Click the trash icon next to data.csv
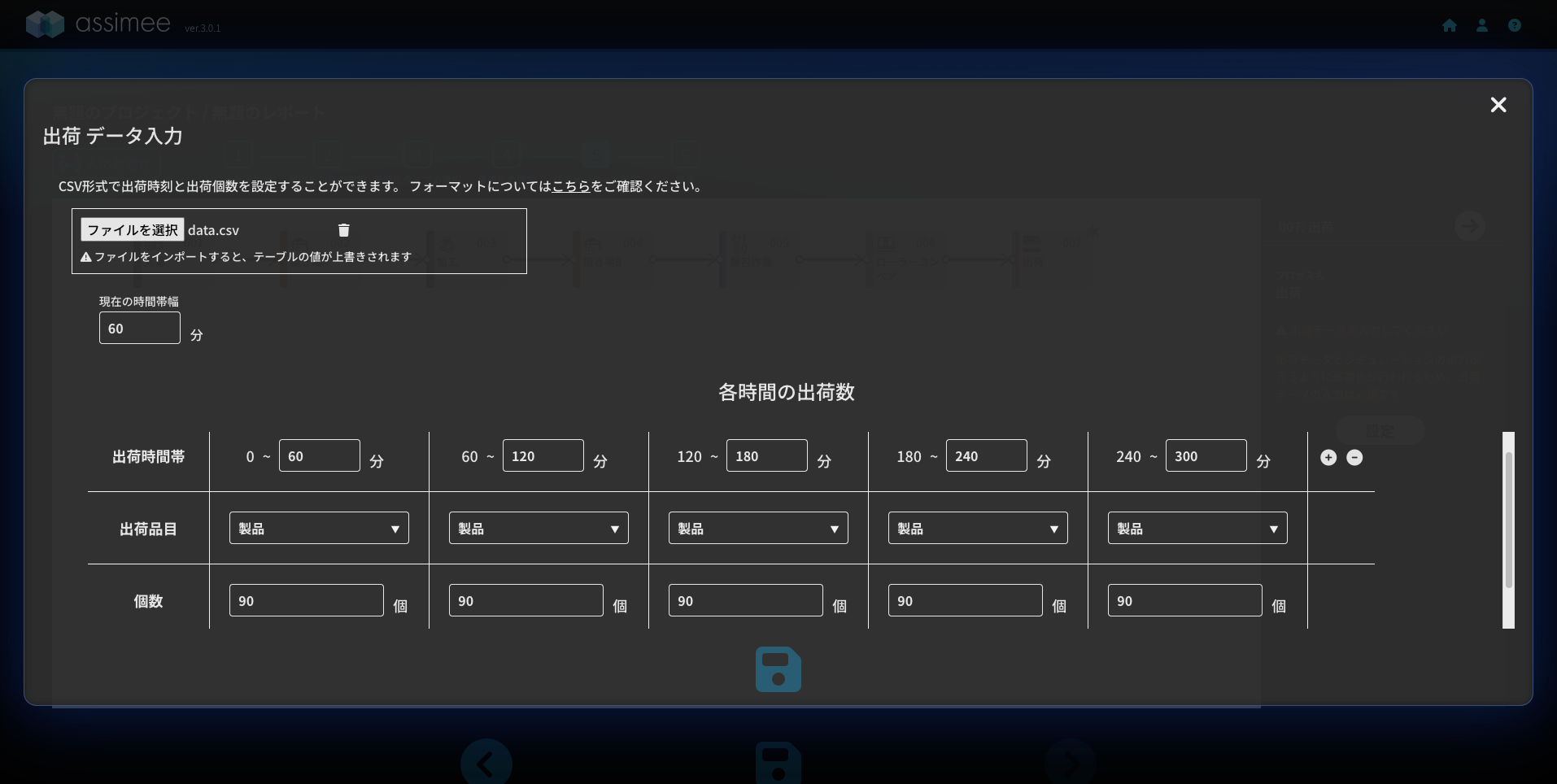 344,230
